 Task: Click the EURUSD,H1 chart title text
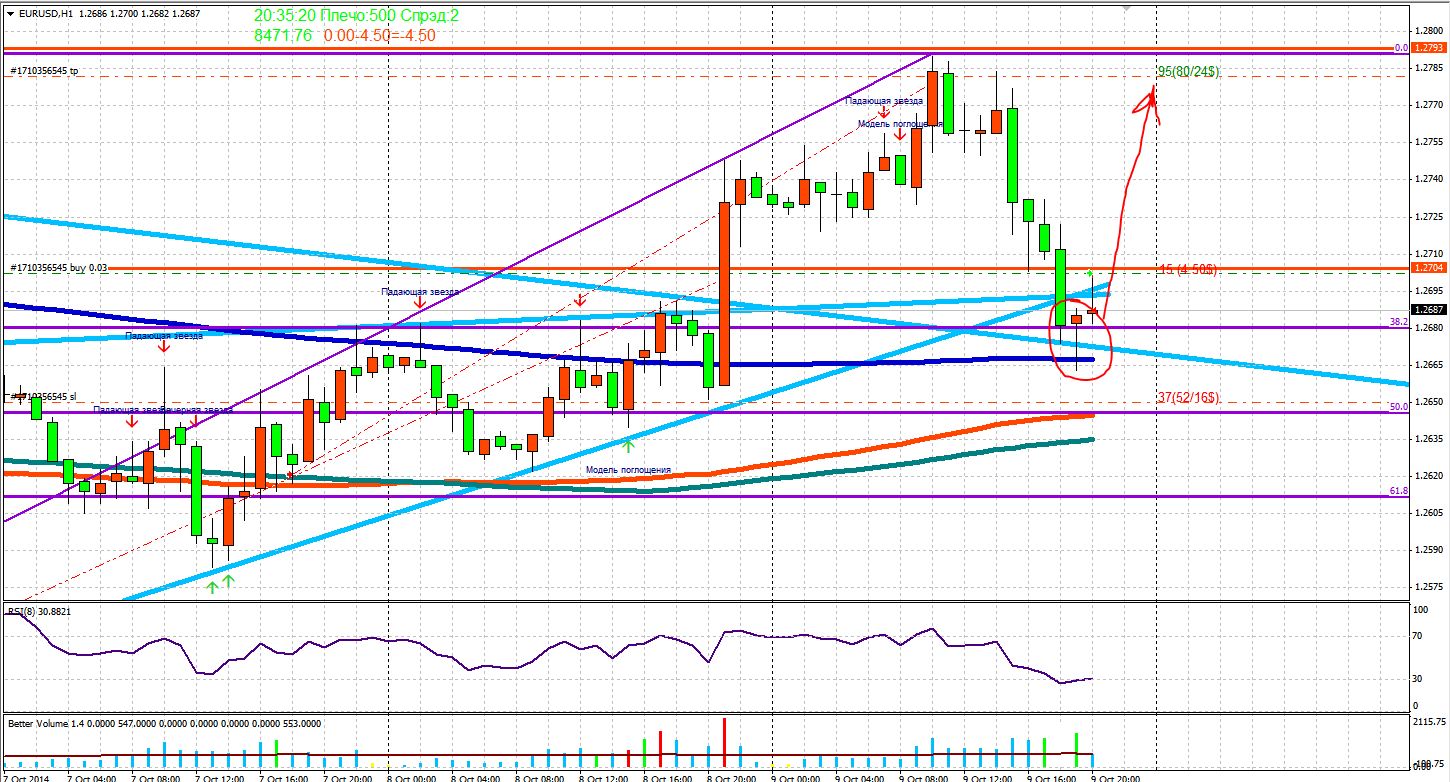(46, 14)
